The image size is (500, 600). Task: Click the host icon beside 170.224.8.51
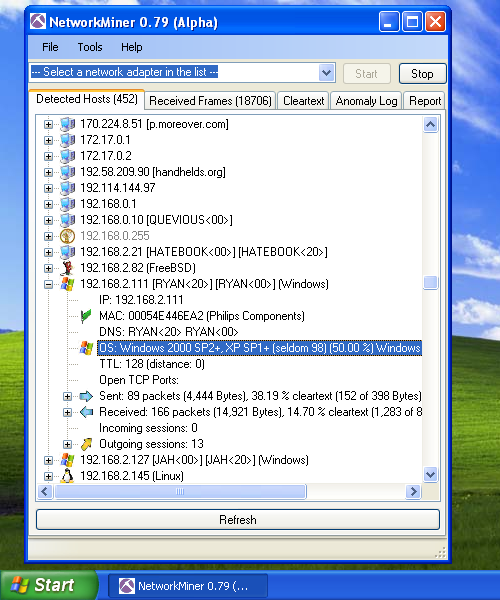(x=67, y=124)
